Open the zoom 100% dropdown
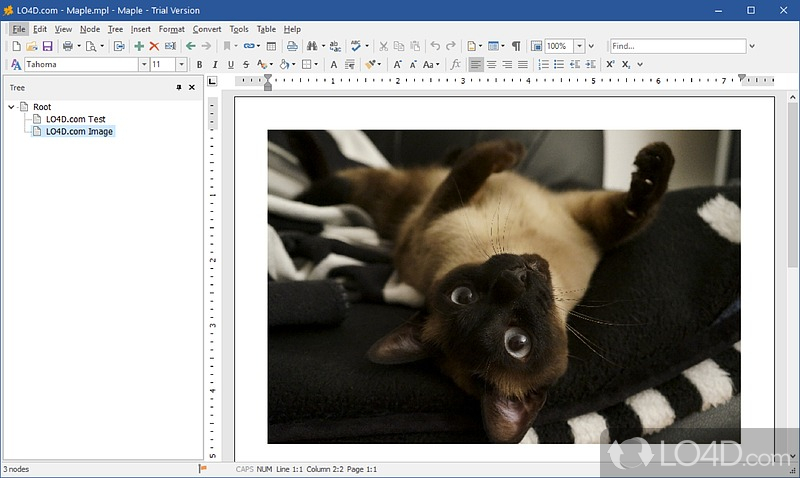Viewport: 800px width, 478px height. (577, 46)
